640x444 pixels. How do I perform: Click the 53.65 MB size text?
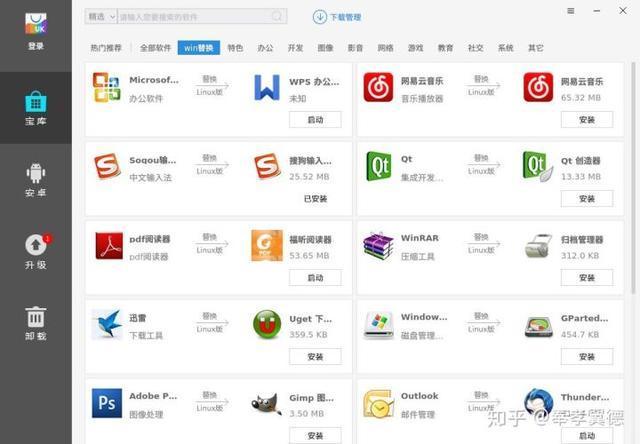coord(309,256)
